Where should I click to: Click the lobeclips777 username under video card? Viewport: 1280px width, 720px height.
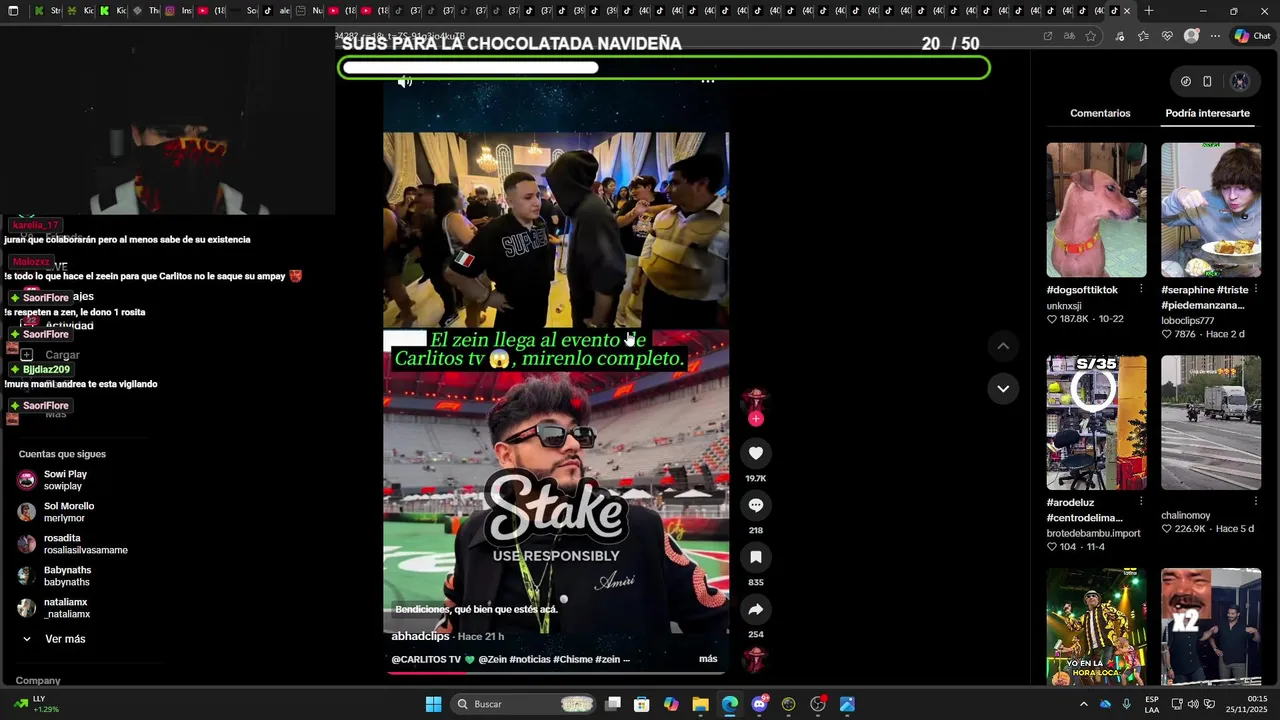click(1187, 321)
